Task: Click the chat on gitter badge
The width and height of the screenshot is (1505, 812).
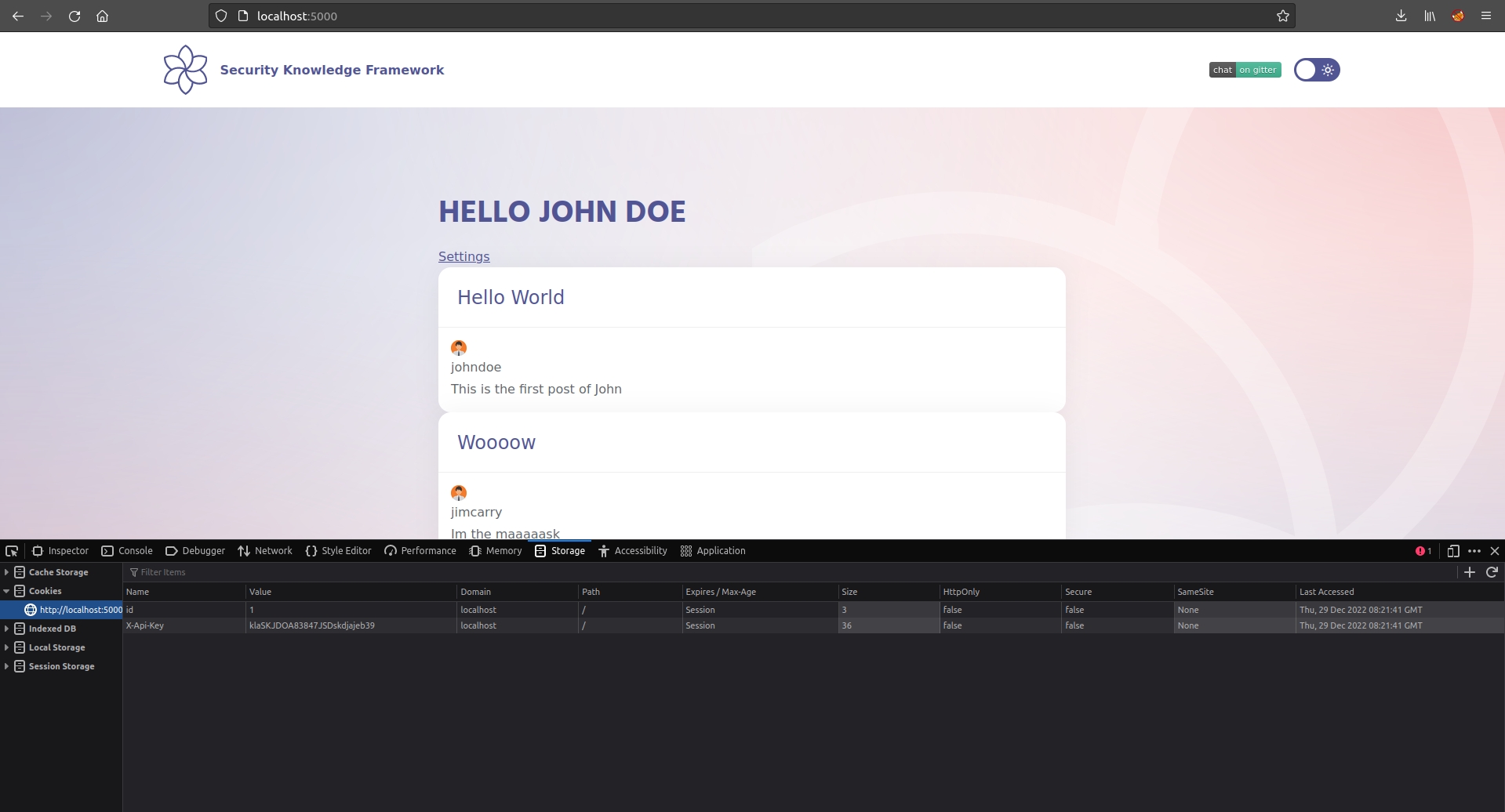Action: coord(1245,70)
